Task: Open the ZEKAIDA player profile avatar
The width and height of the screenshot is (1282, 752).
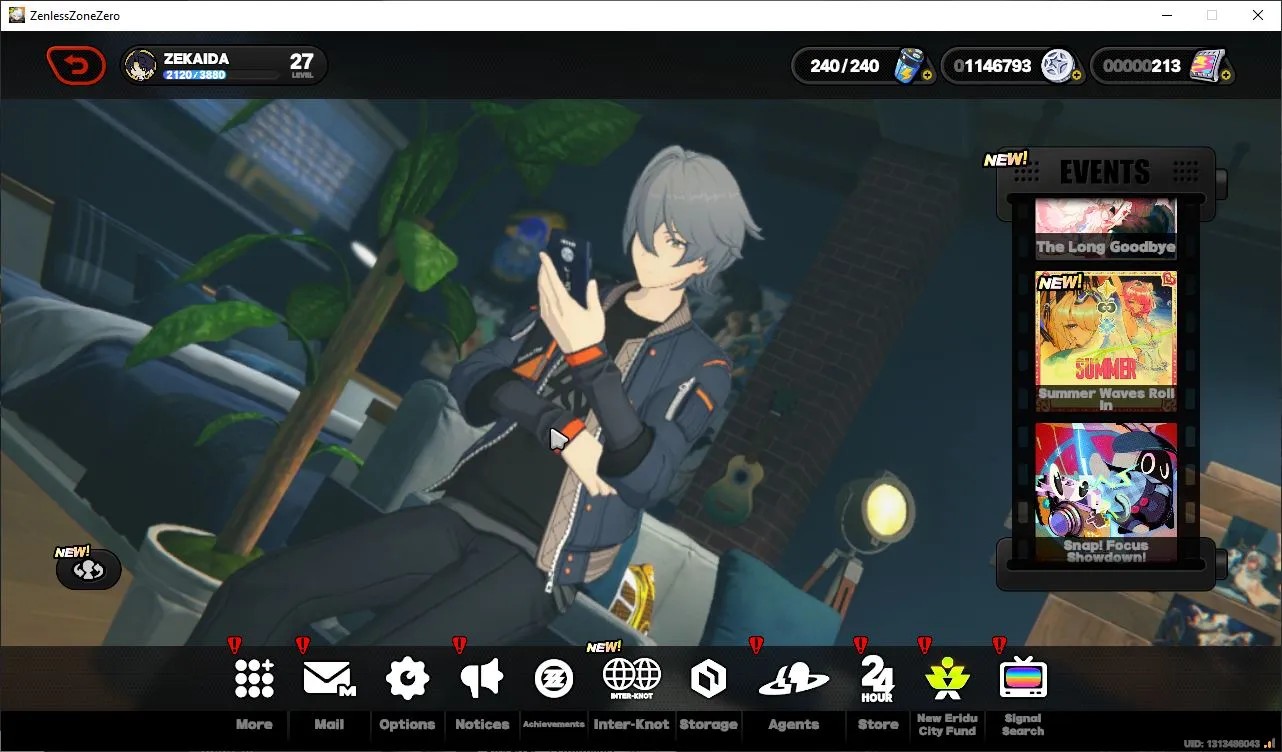Action: [x=141, y=66]
